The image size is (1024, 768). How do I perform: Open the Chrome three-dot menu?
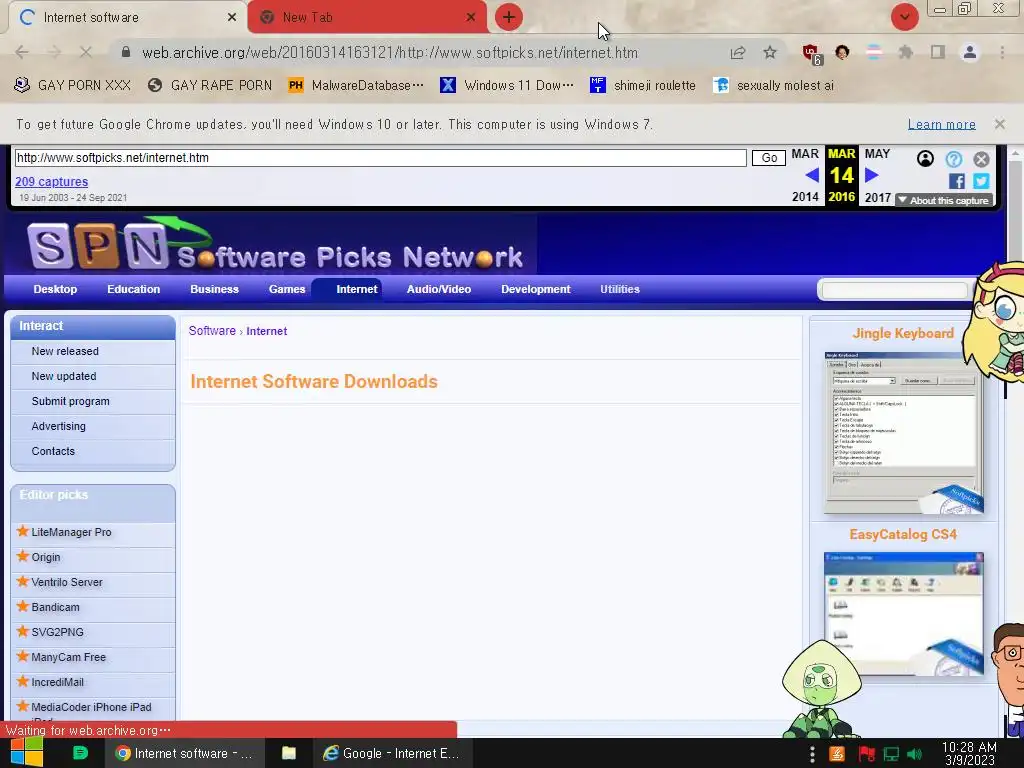(1002, 52)
